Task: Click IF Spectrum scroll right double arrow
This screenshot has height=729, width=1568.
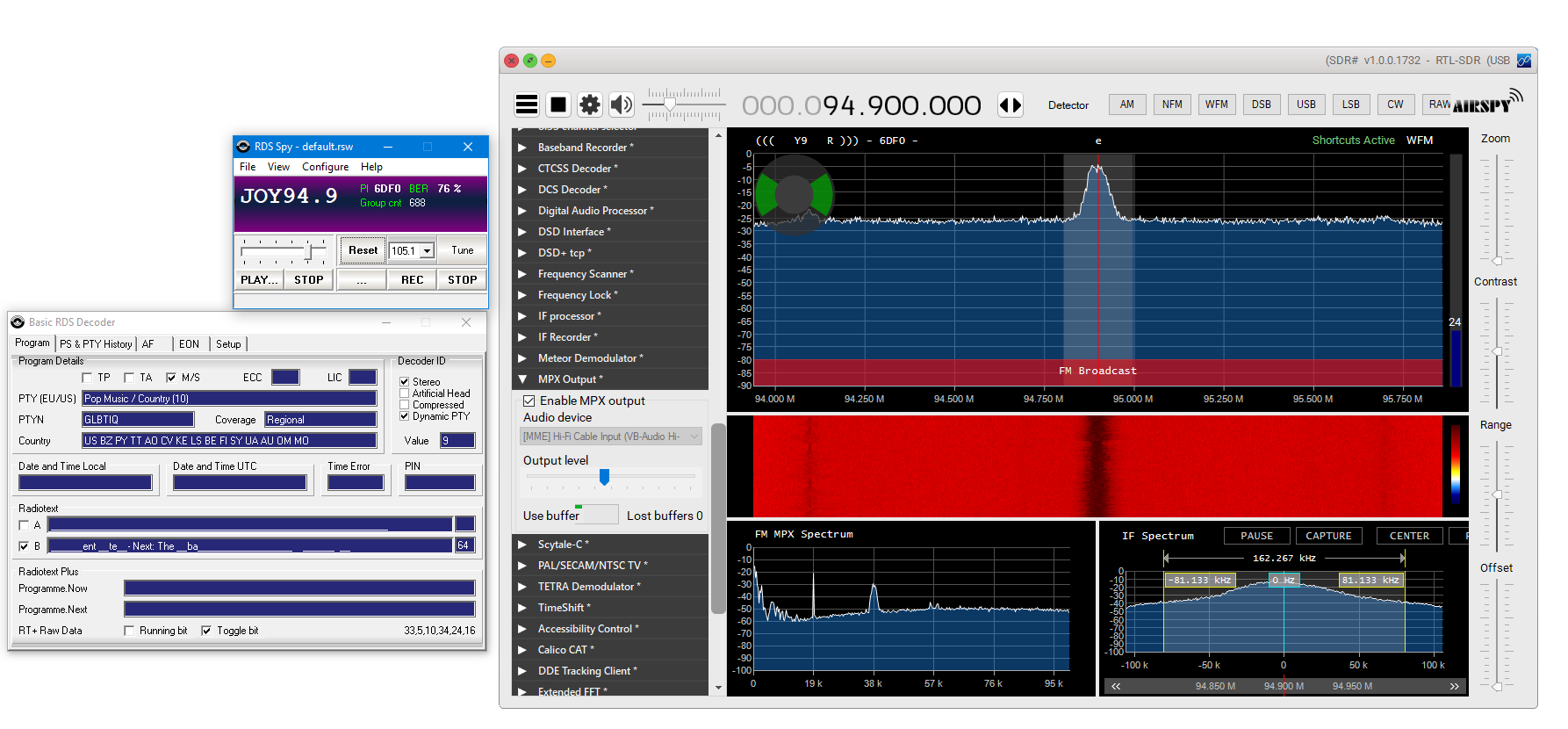Action: click(x=1455, y=686)
